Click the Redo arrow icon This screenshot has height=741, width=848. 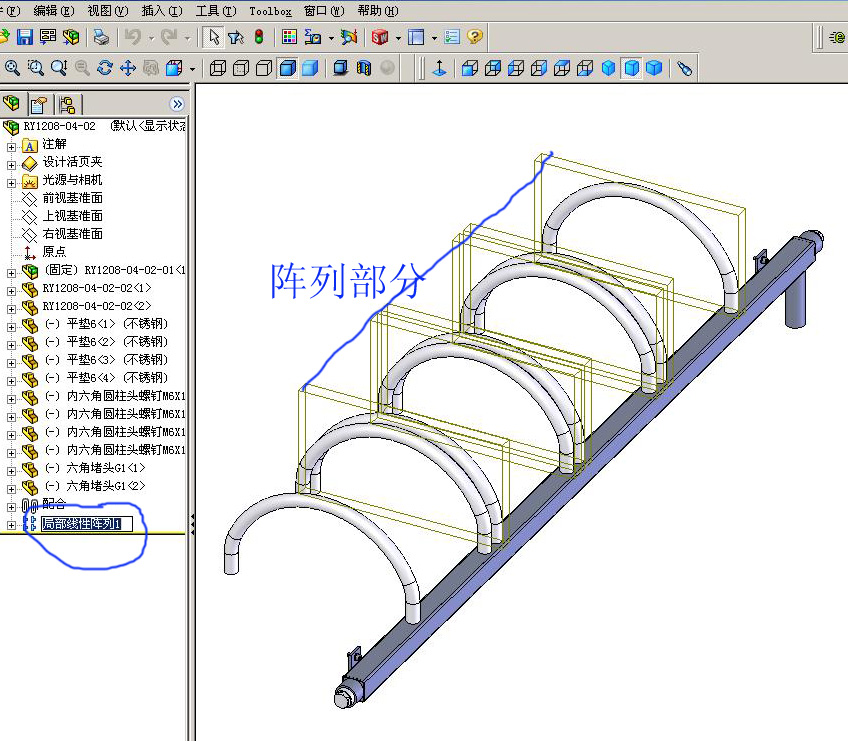coord(169,37)
